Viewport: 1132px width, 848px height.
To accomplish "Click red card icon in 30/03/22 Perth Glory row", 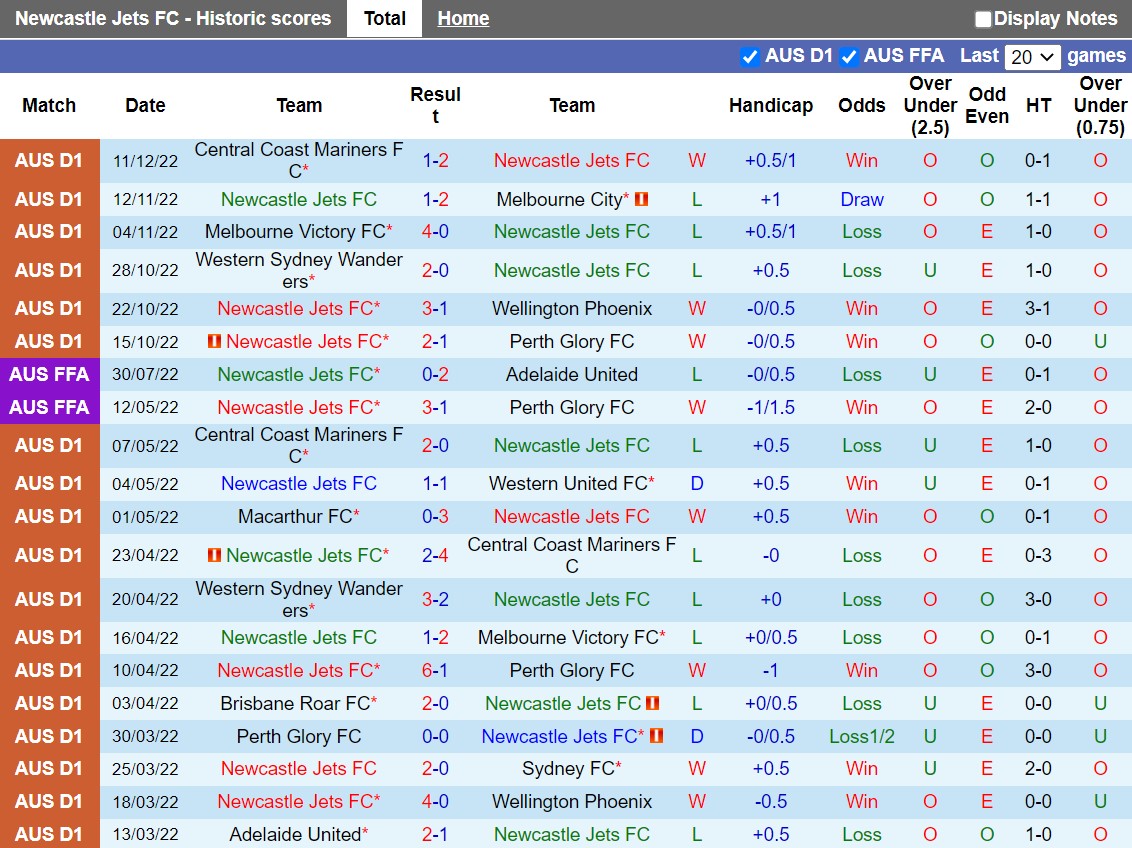I will coord(656,736).
